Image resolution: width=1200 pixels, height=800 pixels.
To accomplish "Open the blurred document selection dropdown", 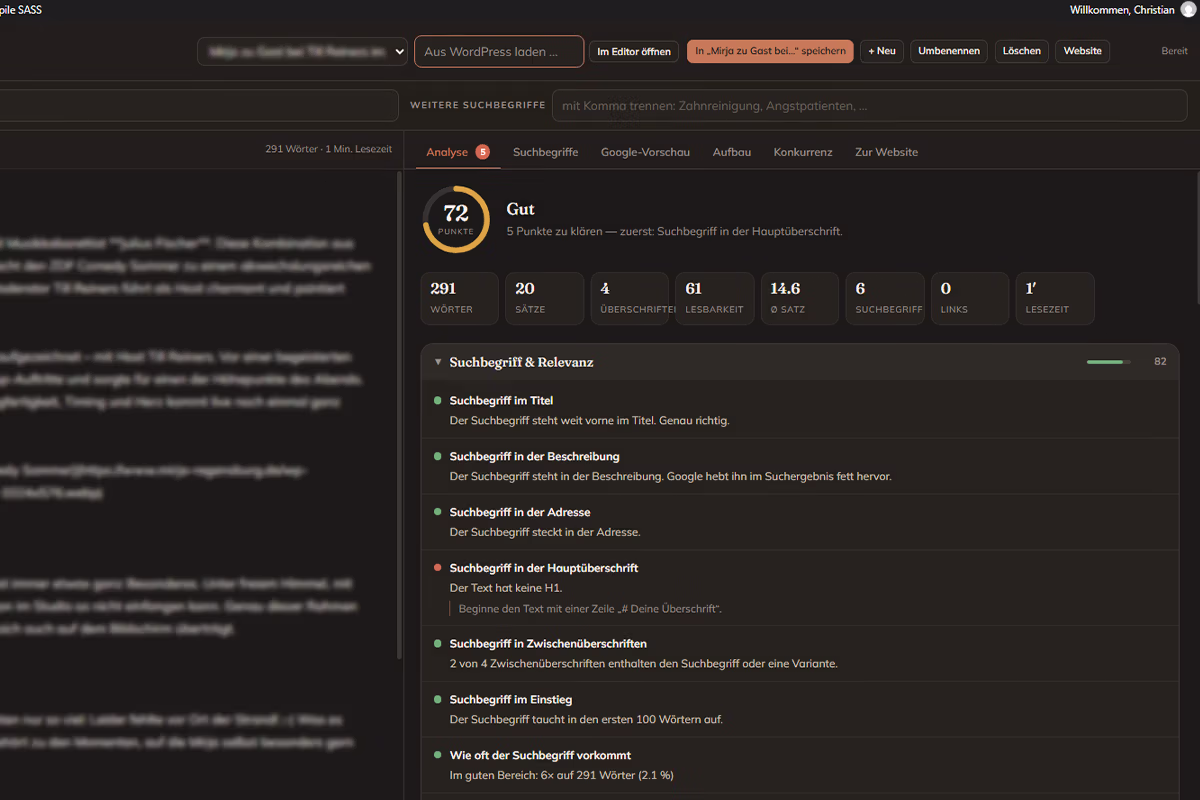I will point(302,51).
